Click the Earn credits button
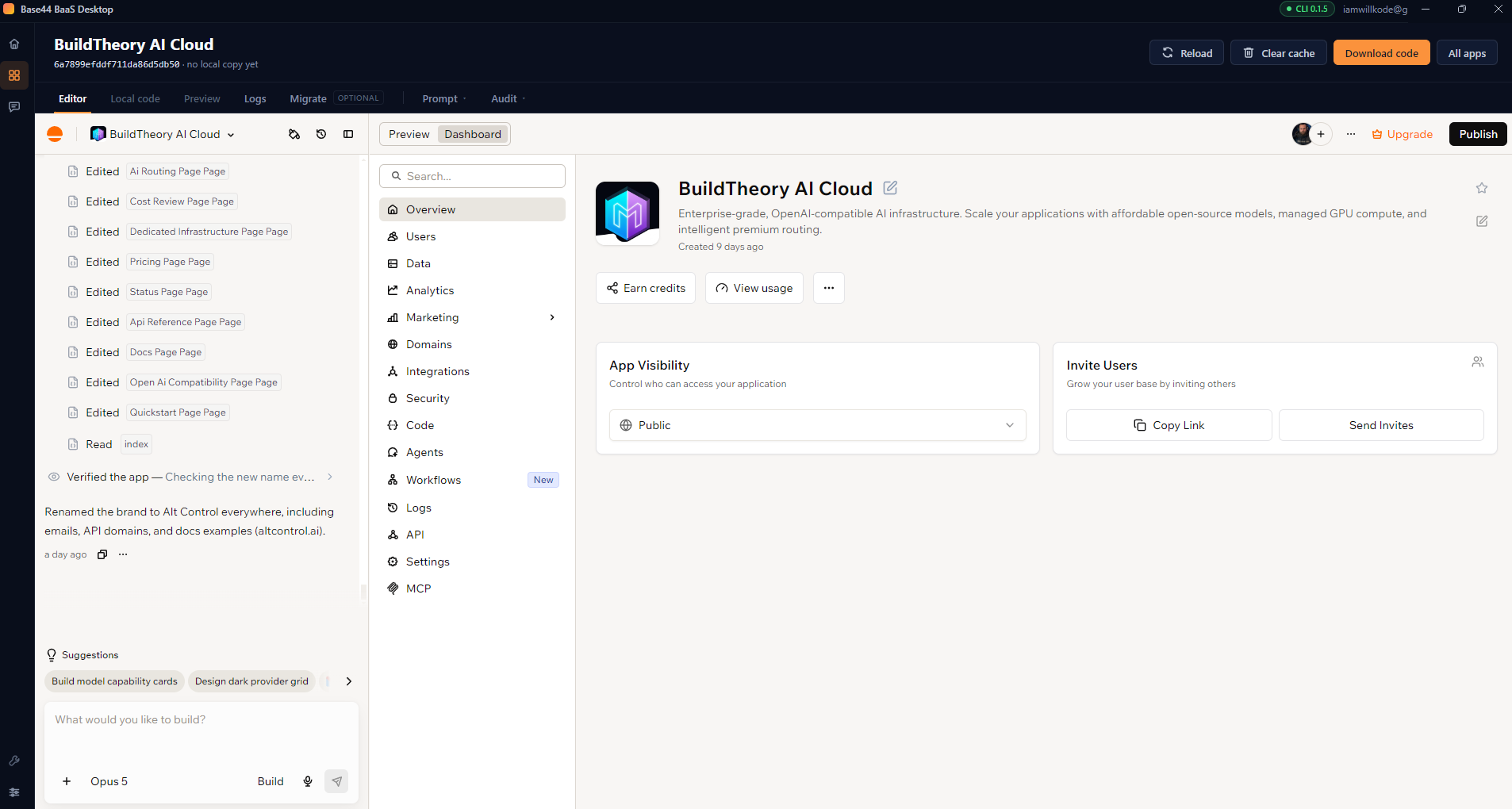Image resolution: width=1512 pixels, height=809 pixels. 646,288
